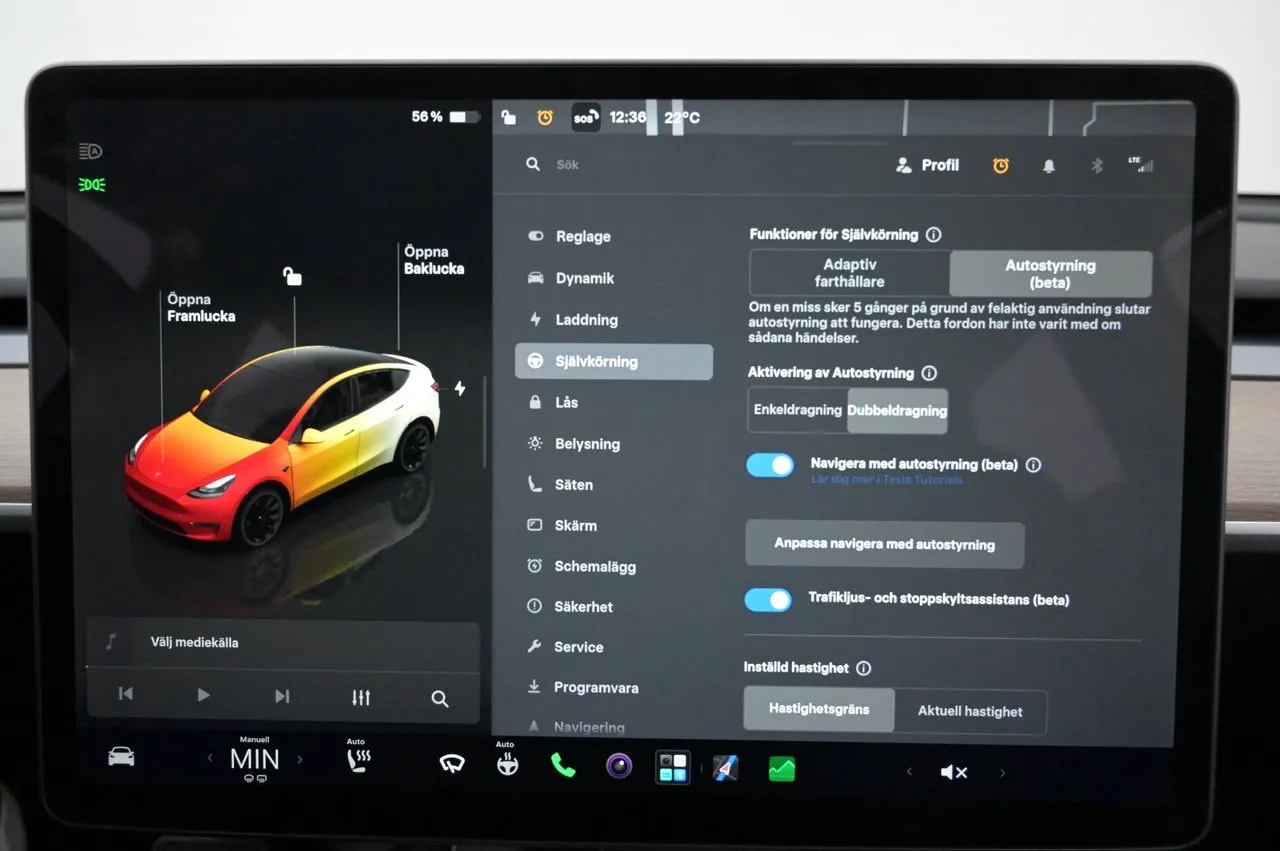Open the Lås menu
Viewport: 1280px width, 851px height.
612,403
